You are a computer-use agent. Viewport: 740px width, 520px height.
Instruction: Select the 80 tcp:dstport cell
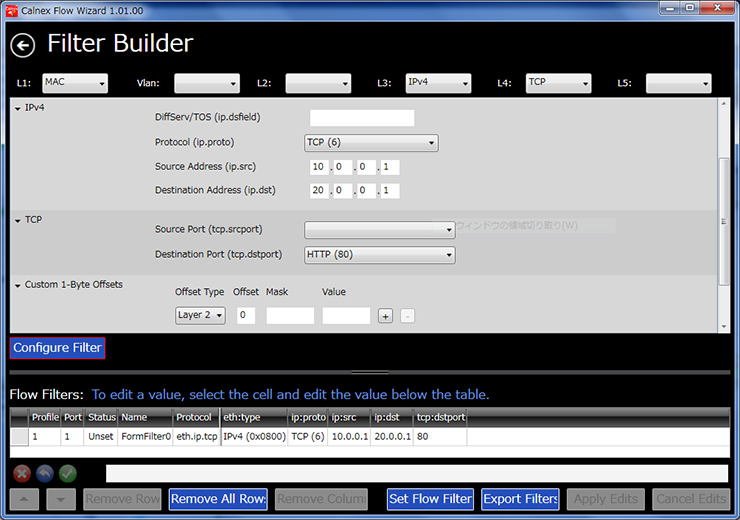click(x=440, y=436)
